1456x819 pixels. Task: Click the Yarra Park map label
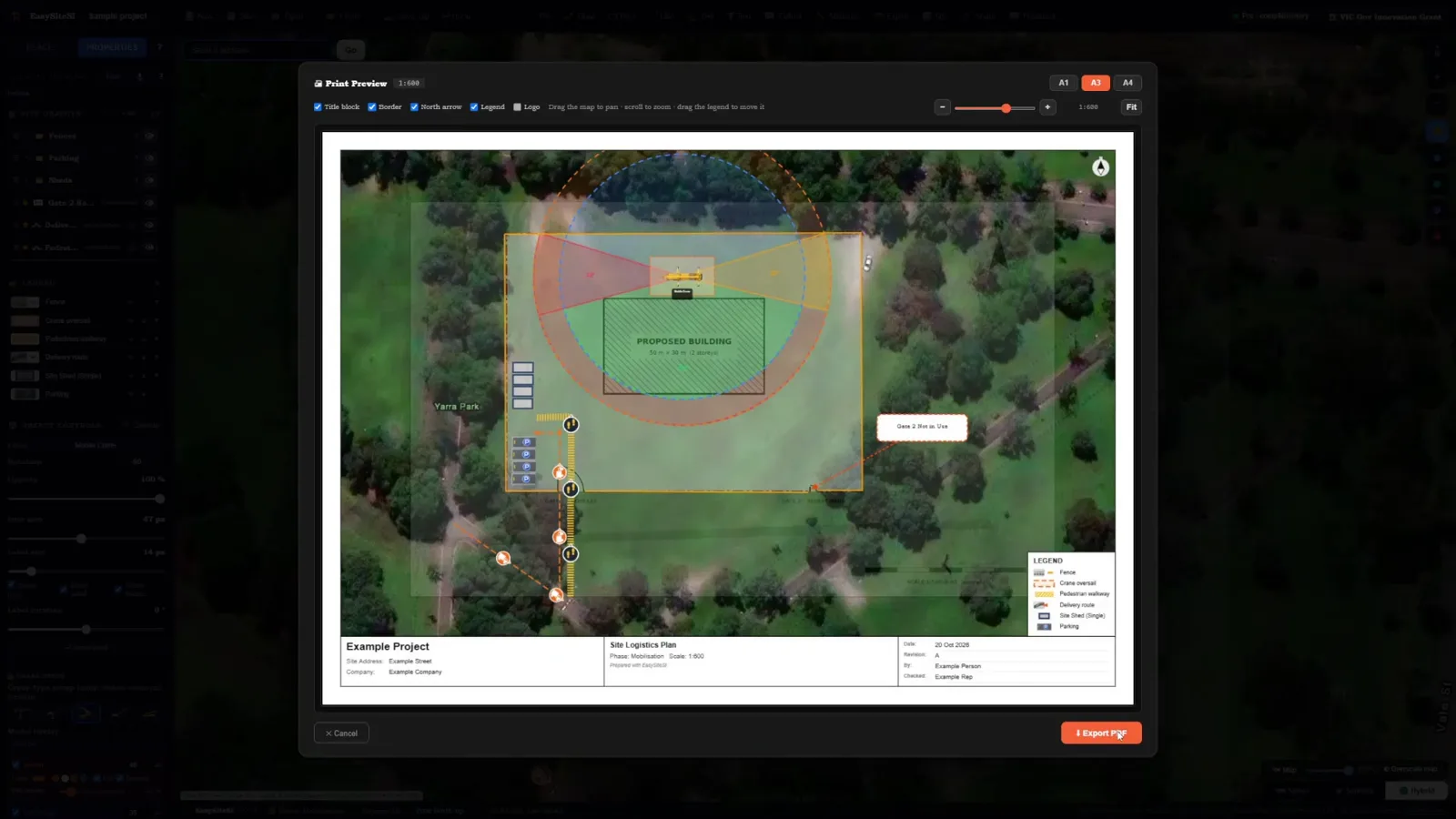point(457,407)
